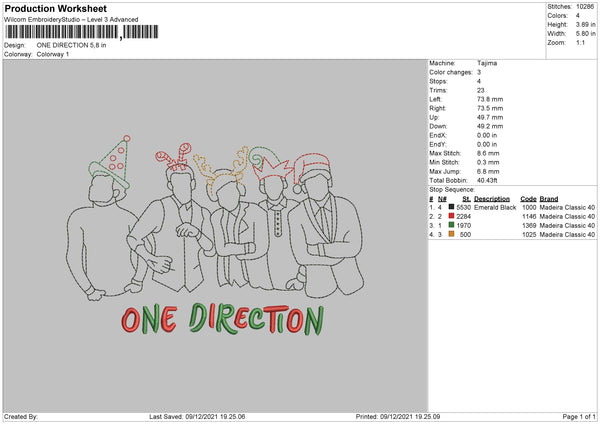Image resolution: width=600 pixels, height=424 pixels.
Task: Select stitch count '1970' in stop sequence
Action: tap(463, 225)
